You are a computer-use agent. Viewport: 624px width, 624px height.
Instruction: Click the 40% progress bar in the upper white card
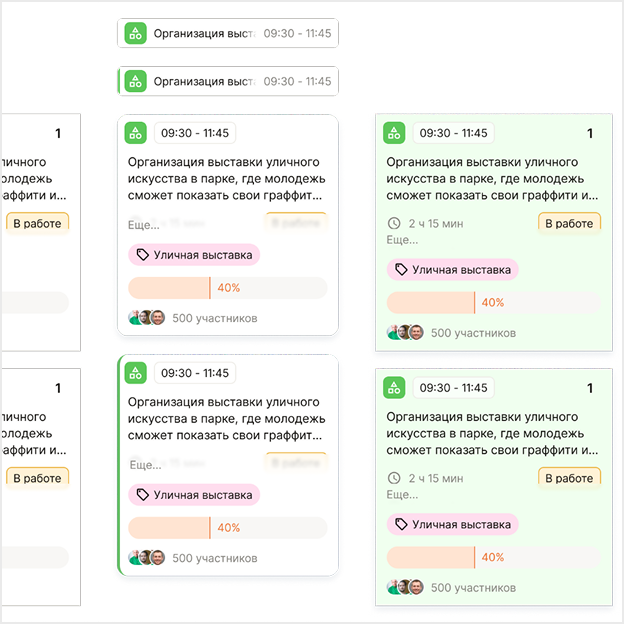pyautogui.click(x=228, y=288)
